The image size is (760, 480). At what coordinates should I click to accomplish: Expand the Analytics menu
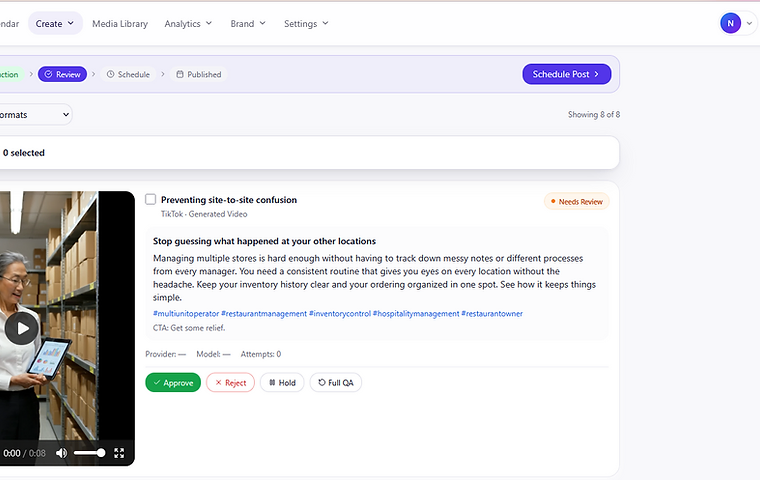[x=188, y=23]
